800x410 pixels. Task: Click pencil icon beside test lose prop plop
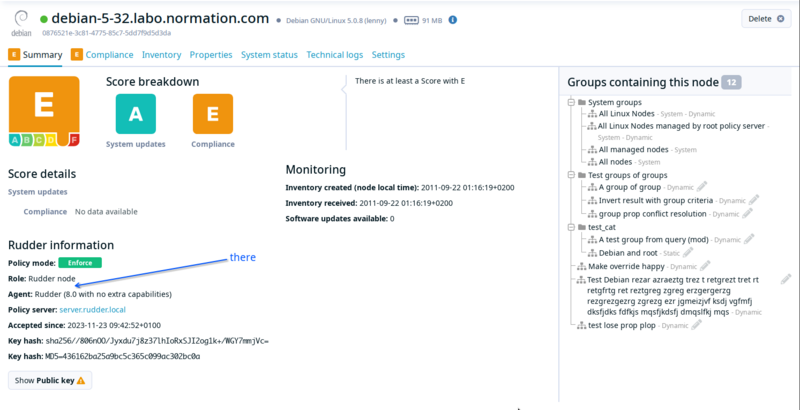pos(696,324)
